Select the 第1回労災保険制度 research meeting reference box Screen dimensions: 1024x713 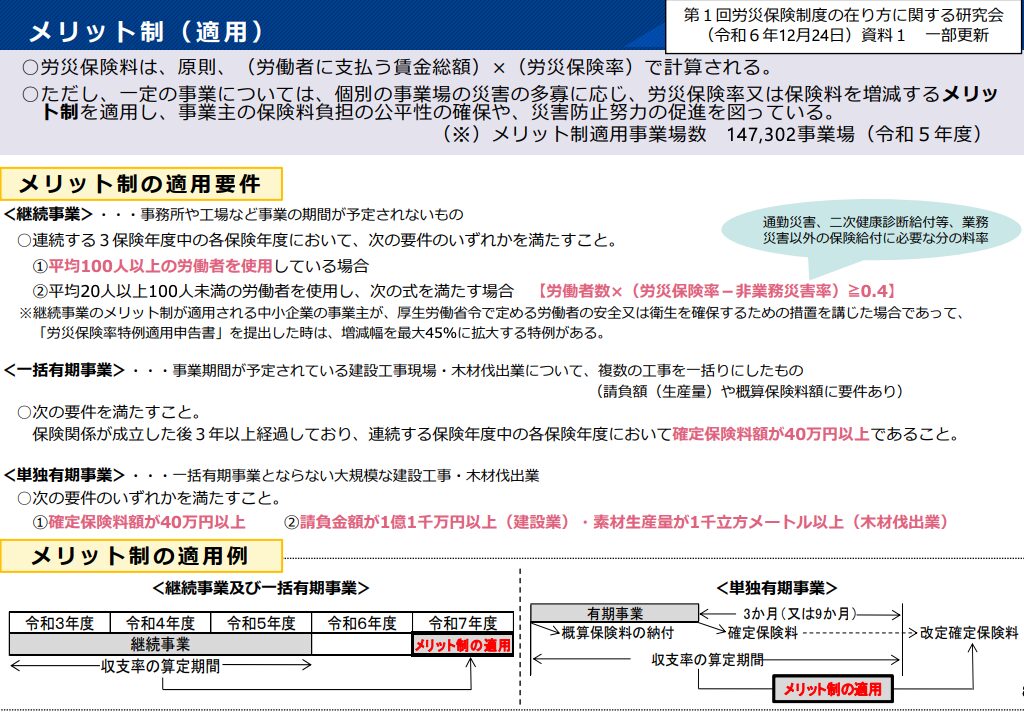[844, 26]
